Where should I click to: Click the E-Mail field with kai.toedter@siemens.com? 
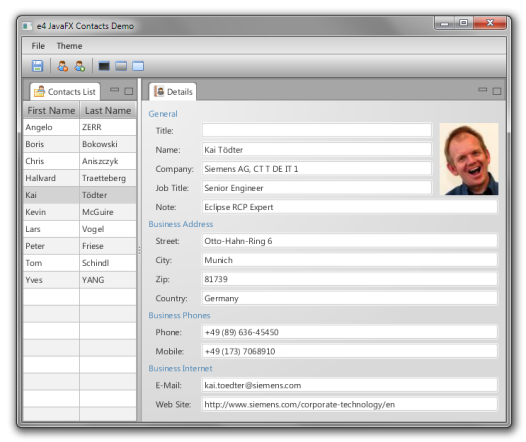(350, 385)
